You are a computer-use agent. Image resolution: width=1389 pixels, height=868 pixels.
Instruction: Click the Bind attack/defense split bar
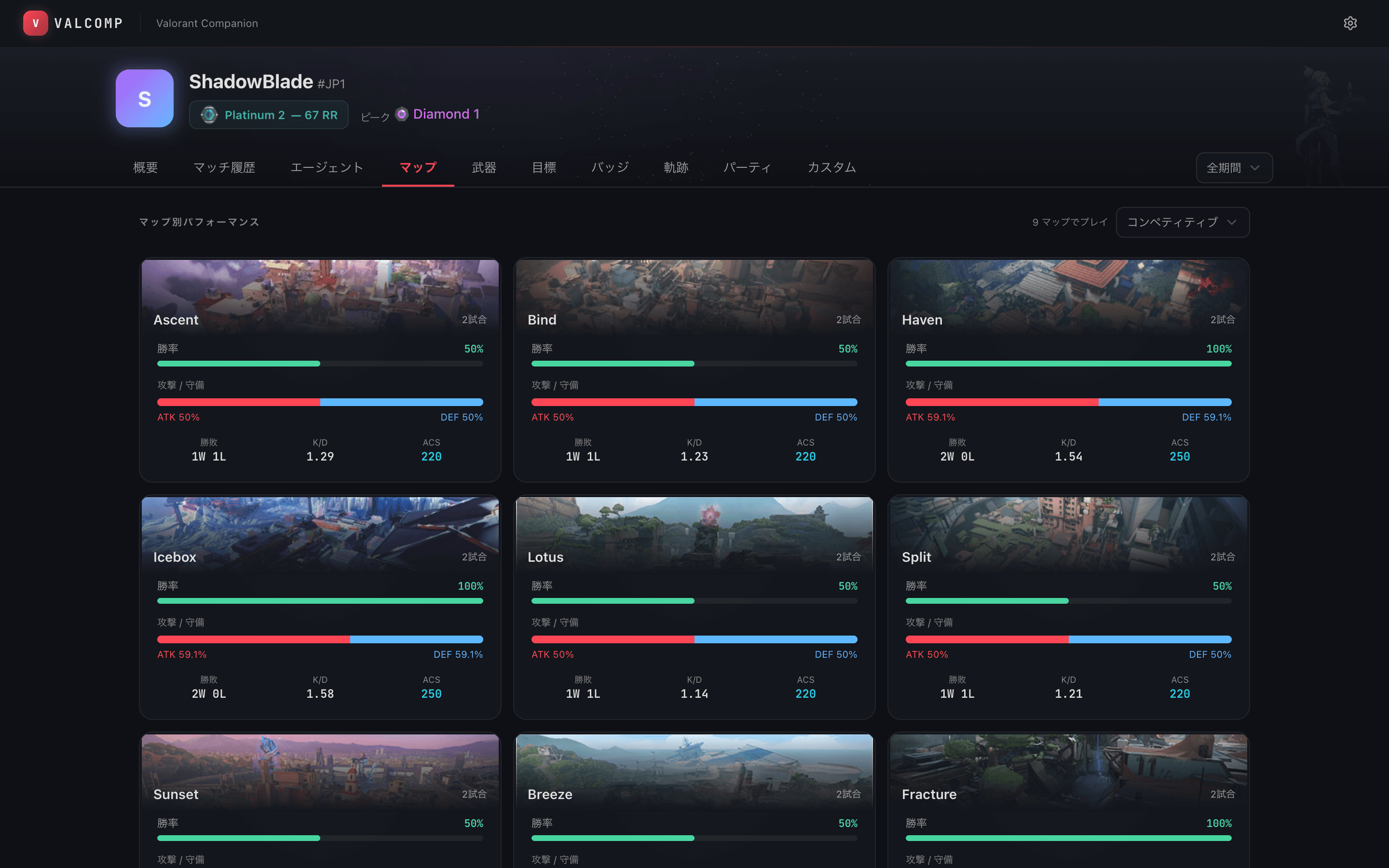coord(694,402)
